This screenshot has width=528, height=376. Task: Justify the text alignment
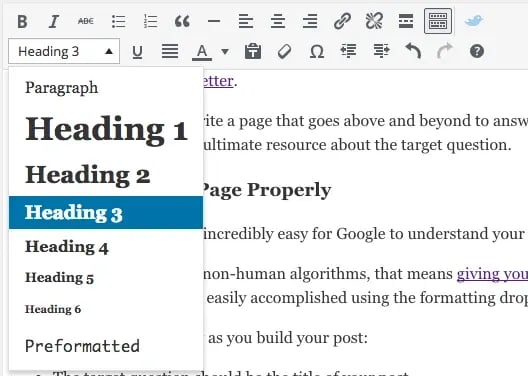click(x=170, y=52)
